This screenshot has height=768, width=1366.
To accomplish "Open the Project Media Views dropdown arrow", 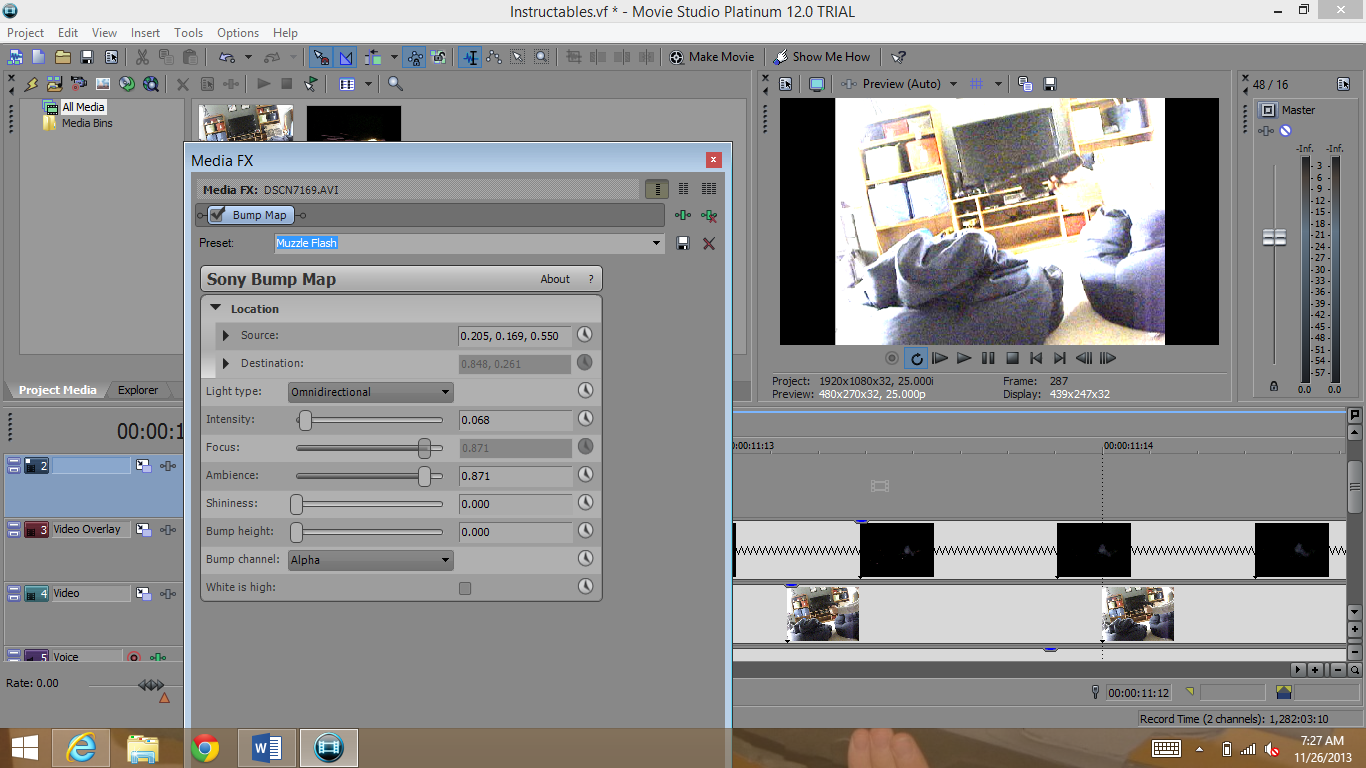I will pyautogui.click(x=368, y=84).
